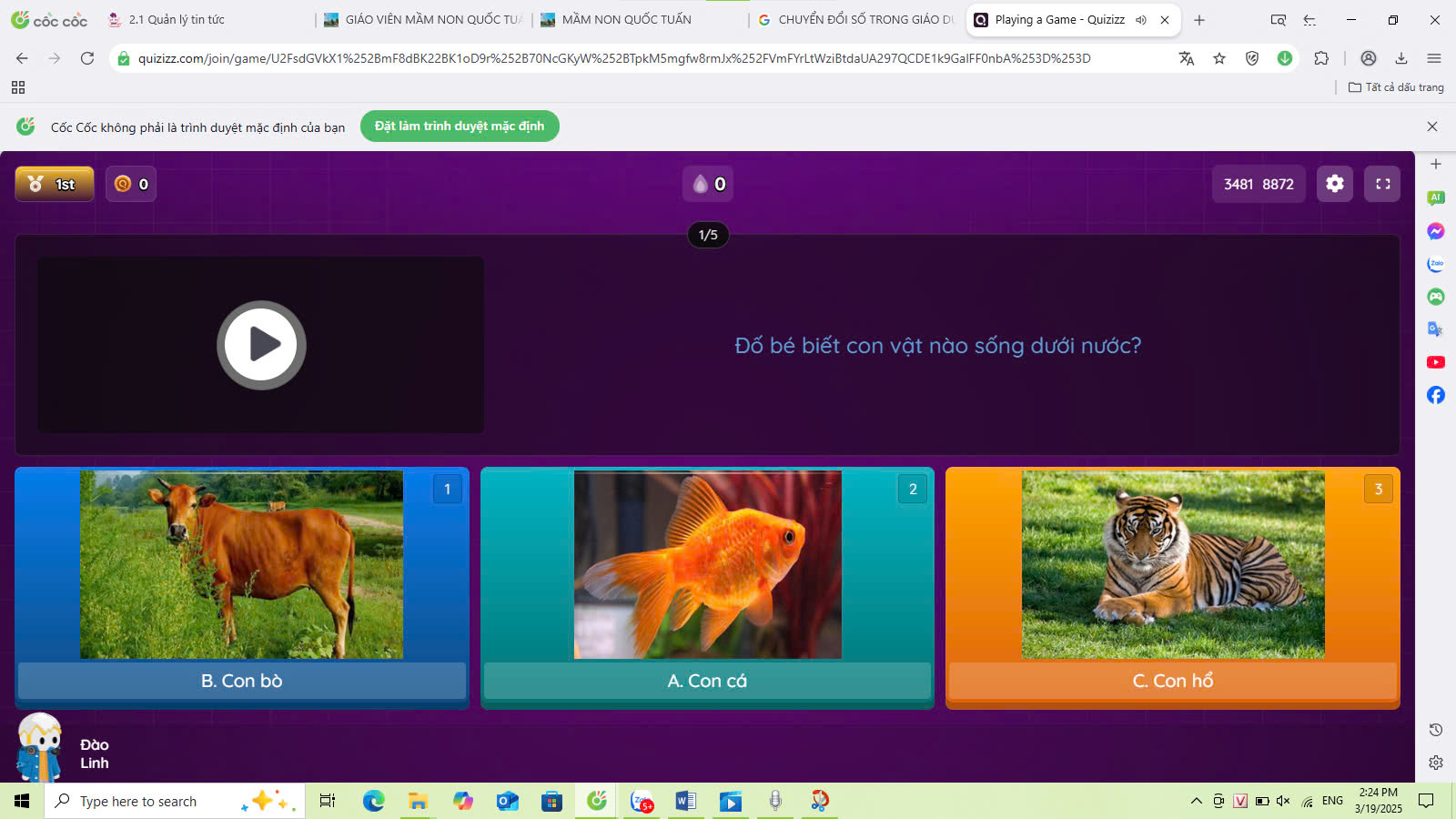Click the browser address bar
Image resolution: width=1456 pixels, height=819 pixels.
click(x=614, y=58)
